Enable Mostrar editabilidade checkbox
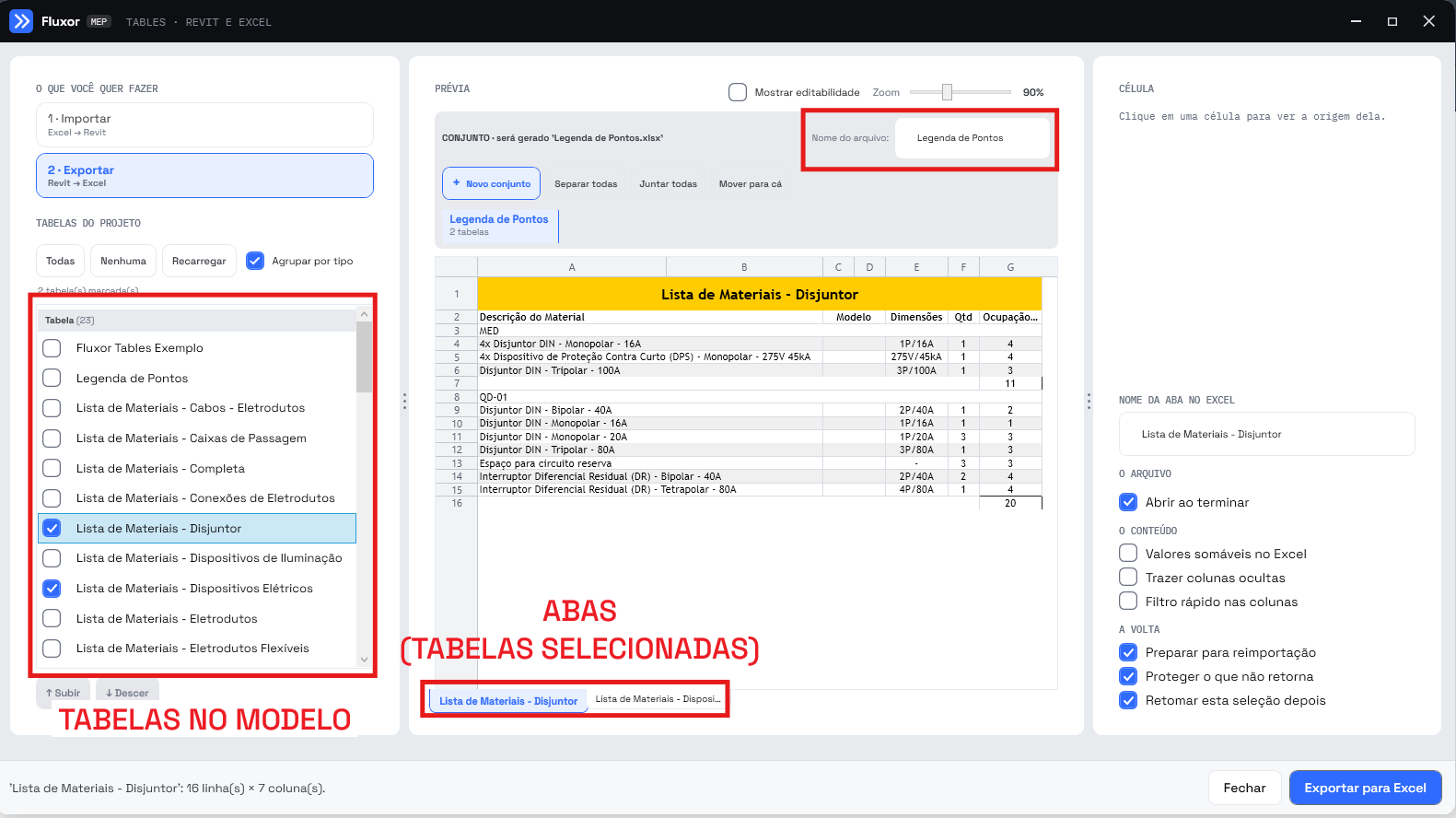Screen dimensions: 1456x818 [738, 92]
